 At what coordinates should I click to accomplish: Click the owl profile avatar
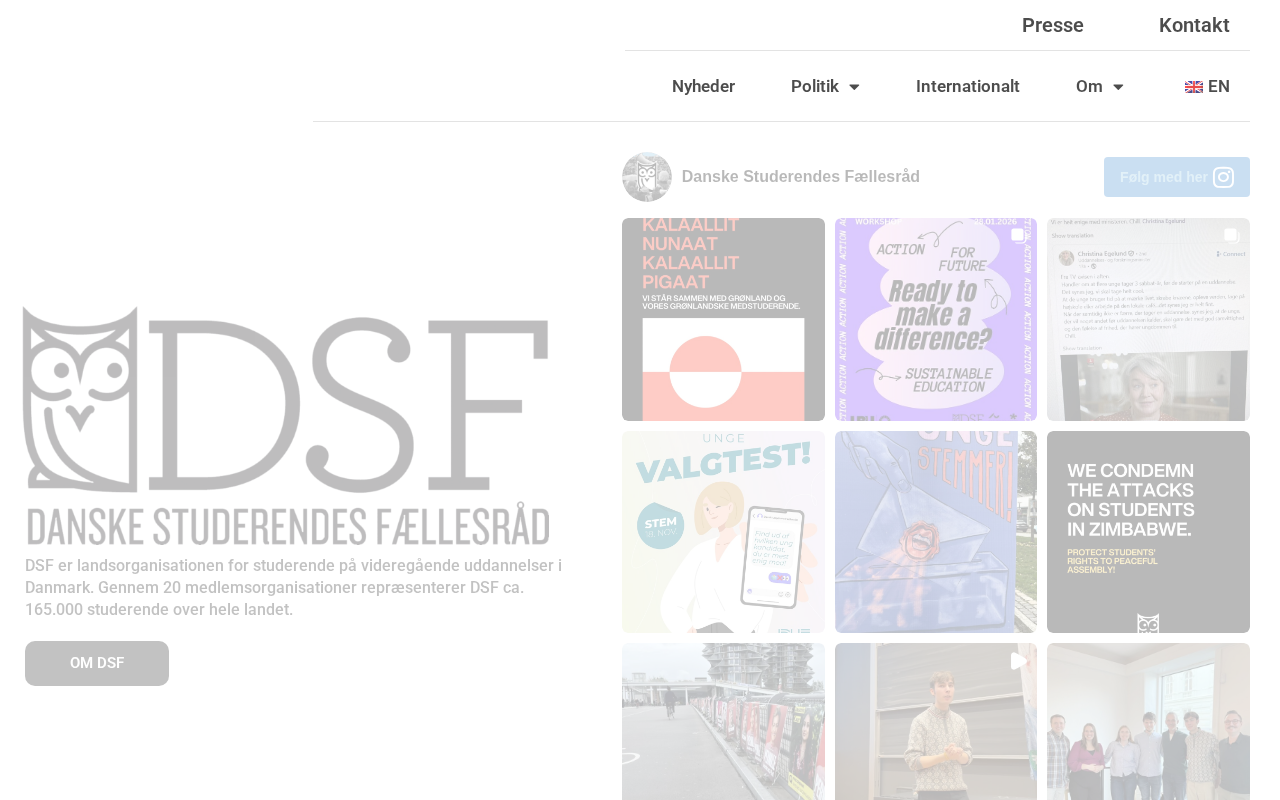647,177
